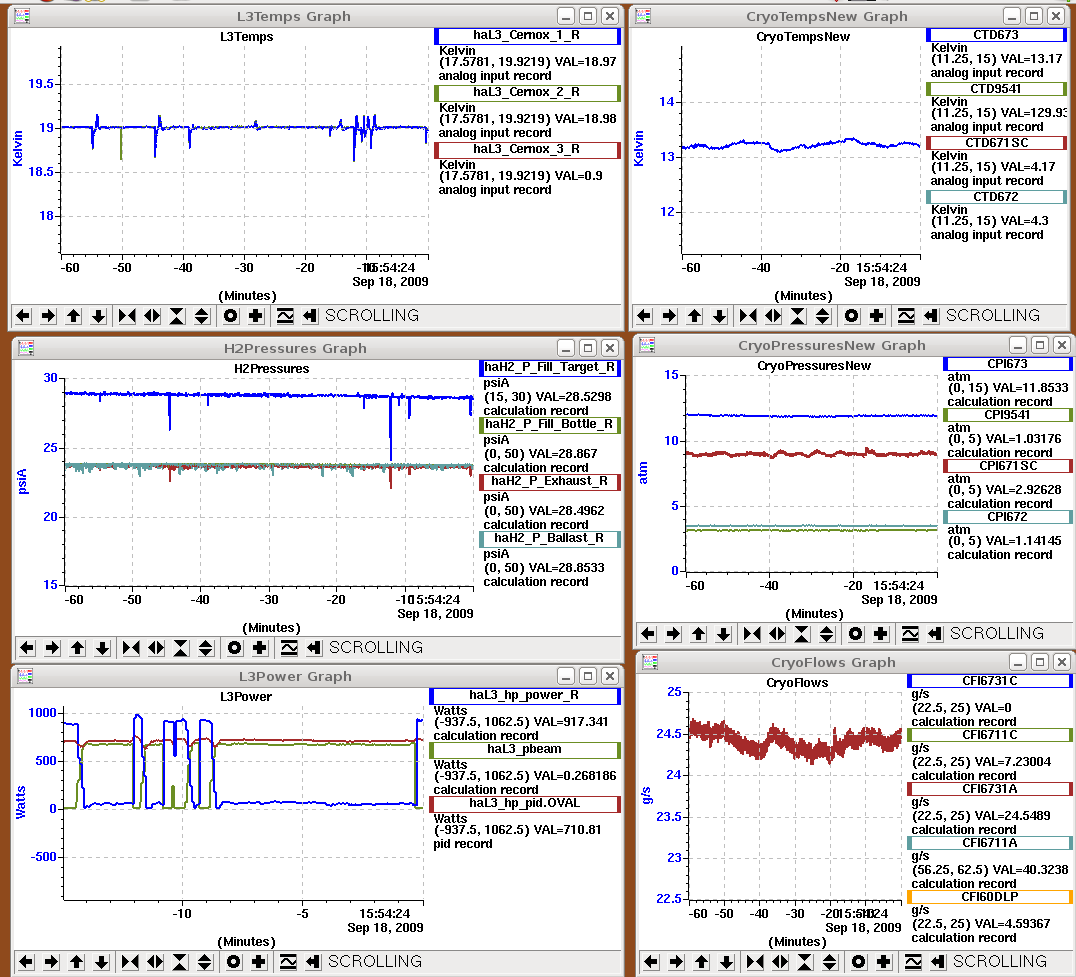Click scroll-mode arrow in L3Temps Graph toolbar
Screen dimensions: 1076x977
(x=310, y=316)
